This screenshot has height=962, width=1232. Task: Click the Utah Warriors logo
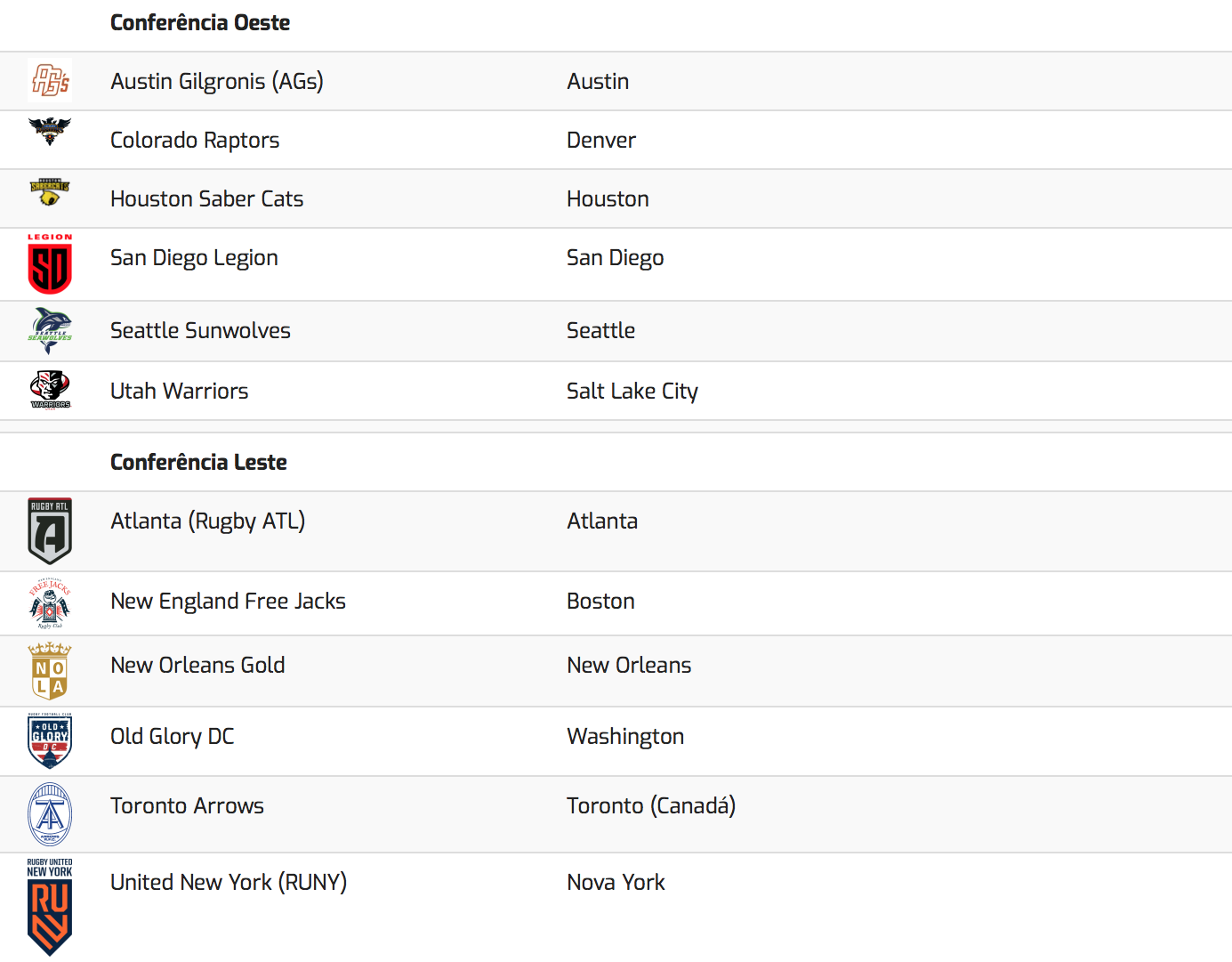(50, 389)
